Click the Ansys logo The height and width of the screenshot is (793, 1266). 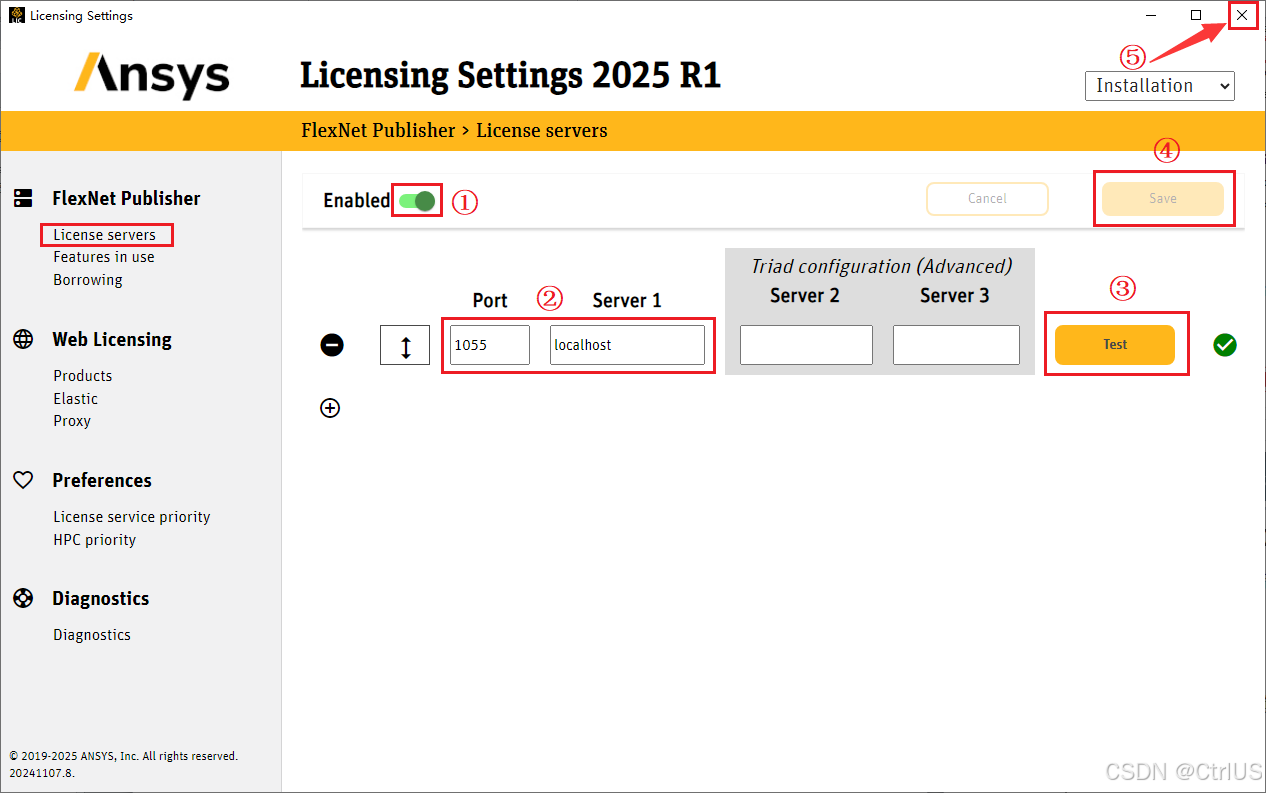(152, 76)
